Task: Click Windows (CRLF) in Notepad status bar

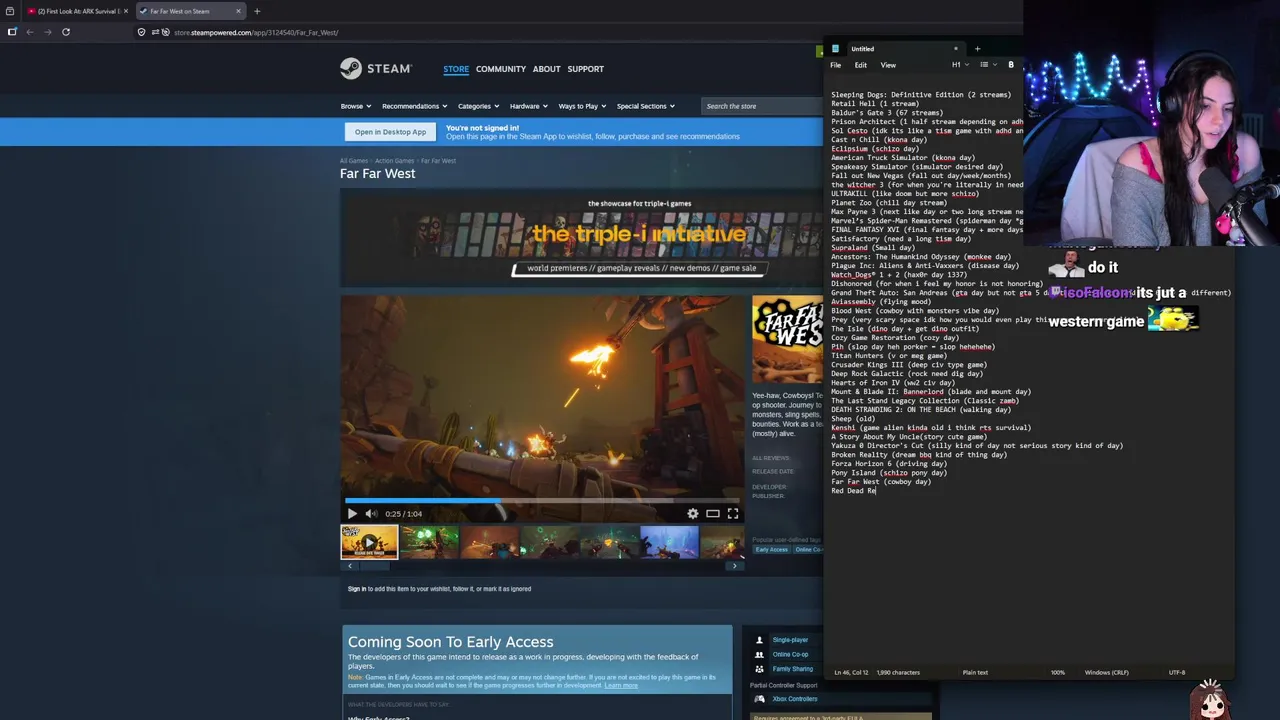Action: pyautogui.click(x=1107, y=673)
